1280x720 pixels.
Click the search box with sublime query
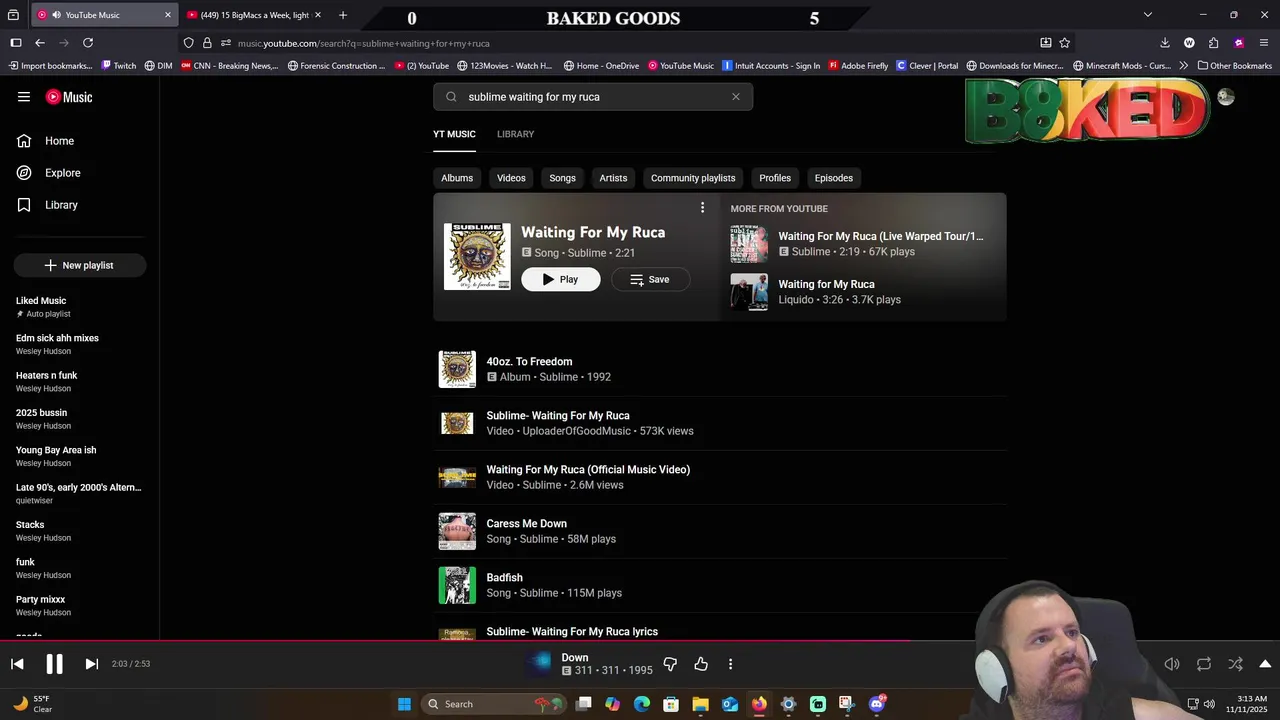point(592,97)
